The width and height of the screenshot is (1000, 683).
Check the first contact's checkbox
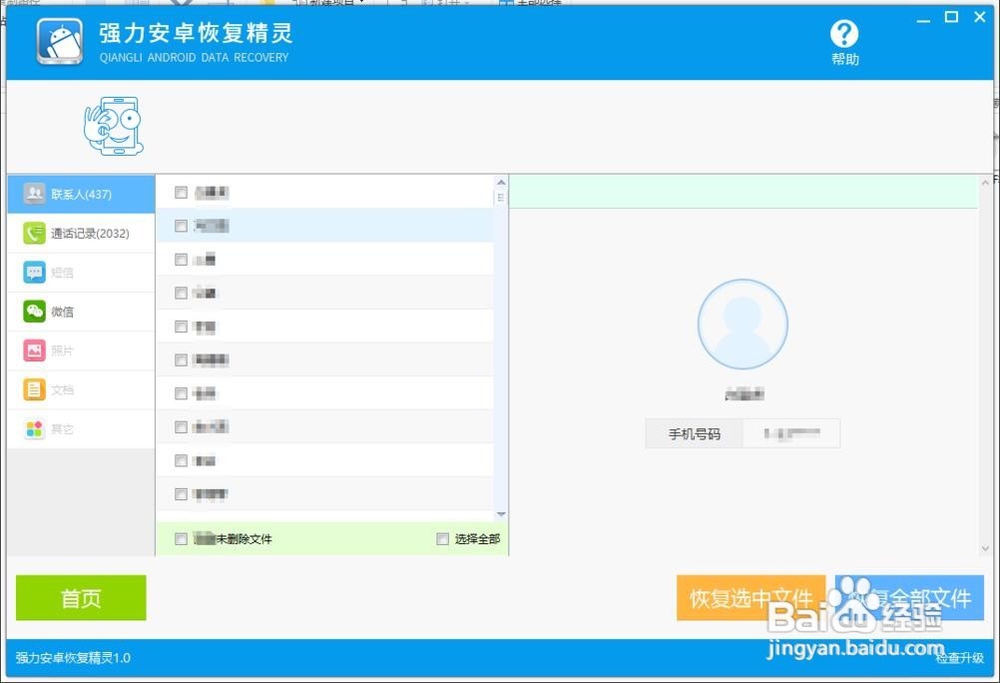[181, 192]
